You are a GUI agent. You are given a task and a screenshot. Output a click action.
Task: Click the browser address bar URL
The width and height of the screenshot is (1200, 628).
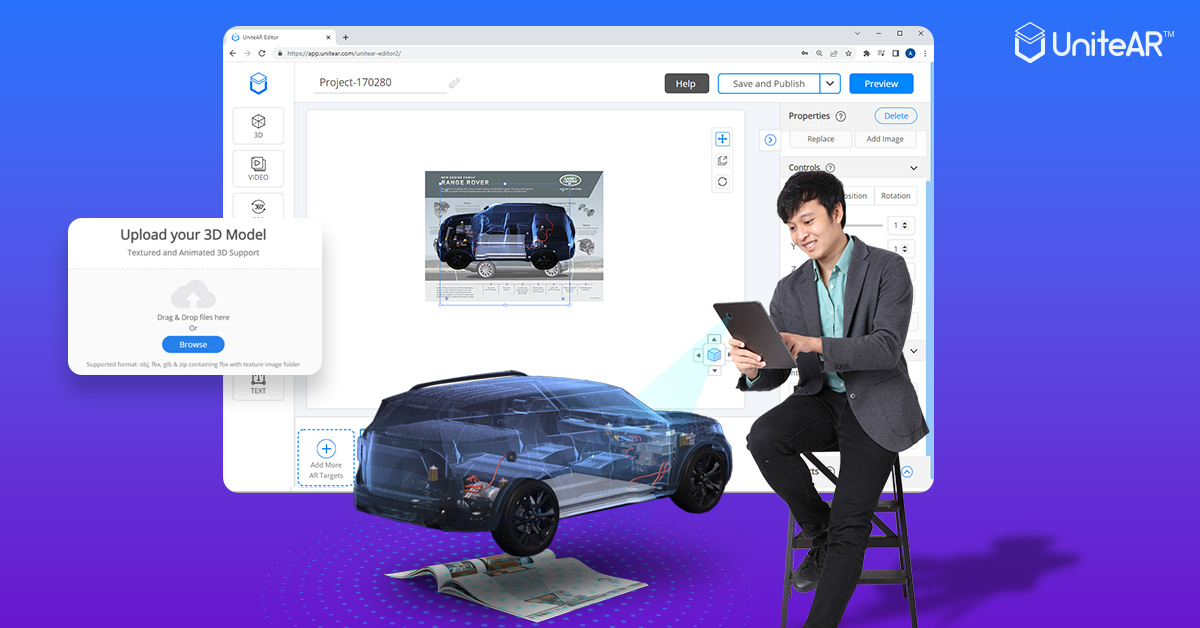point(343,53)
